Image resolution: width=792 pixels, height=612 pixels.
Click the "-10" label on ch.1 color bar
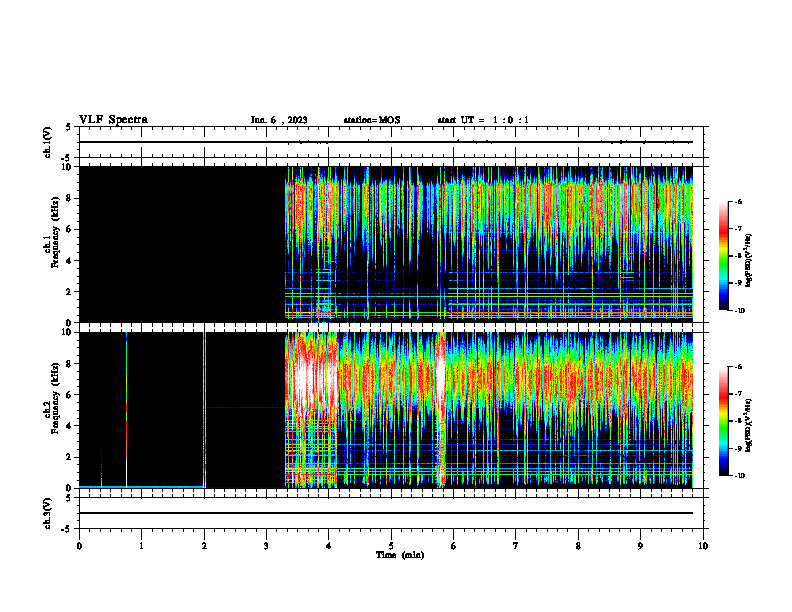pyautogui.click(x=739, y=311)
